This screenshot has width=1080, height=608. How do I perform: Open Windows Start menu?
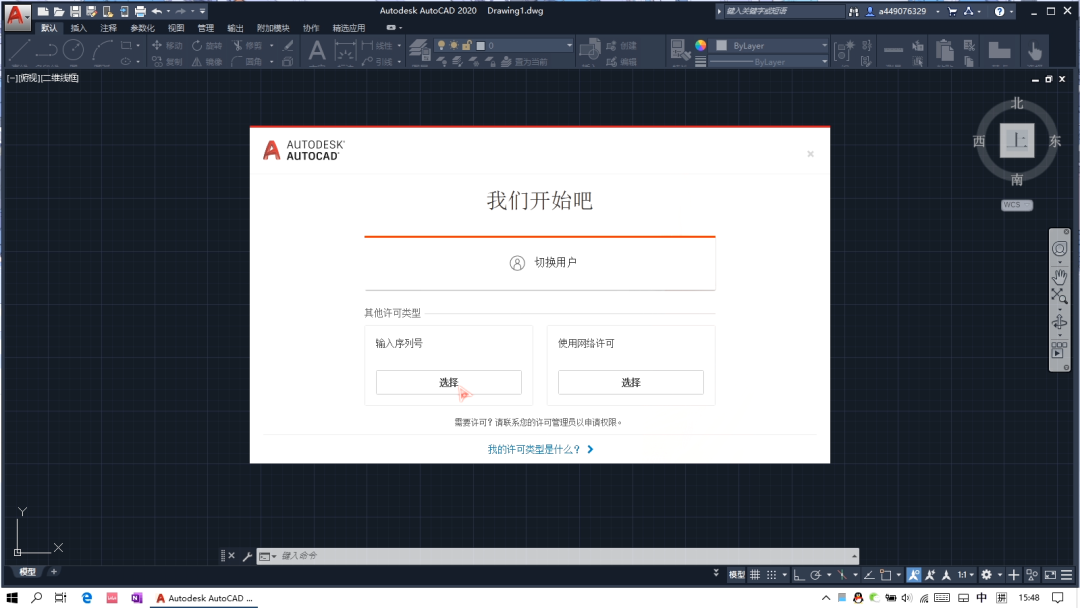[12, 598]
